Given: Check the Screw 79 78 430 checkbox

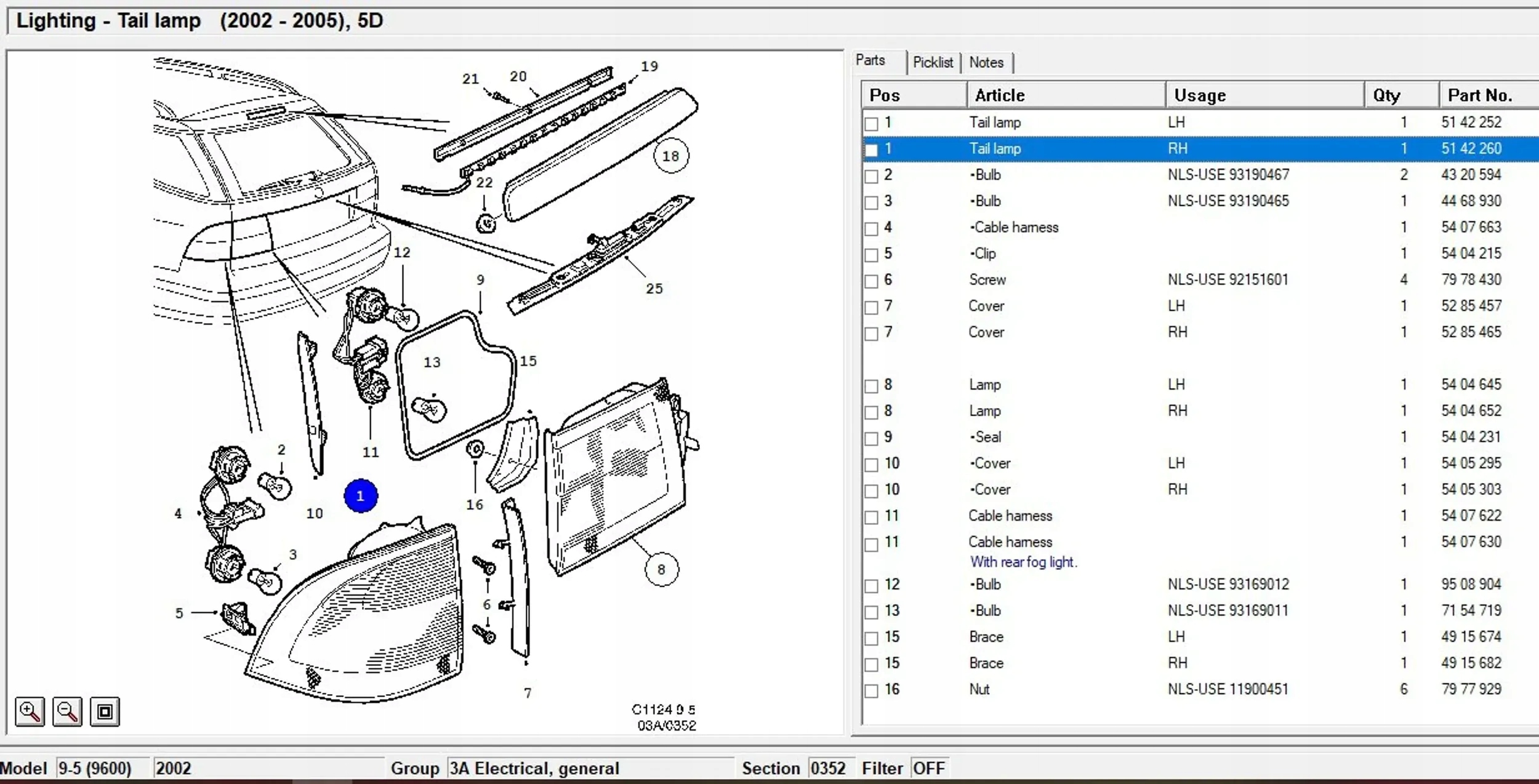Looking at the screenshot, I should 871,281.
